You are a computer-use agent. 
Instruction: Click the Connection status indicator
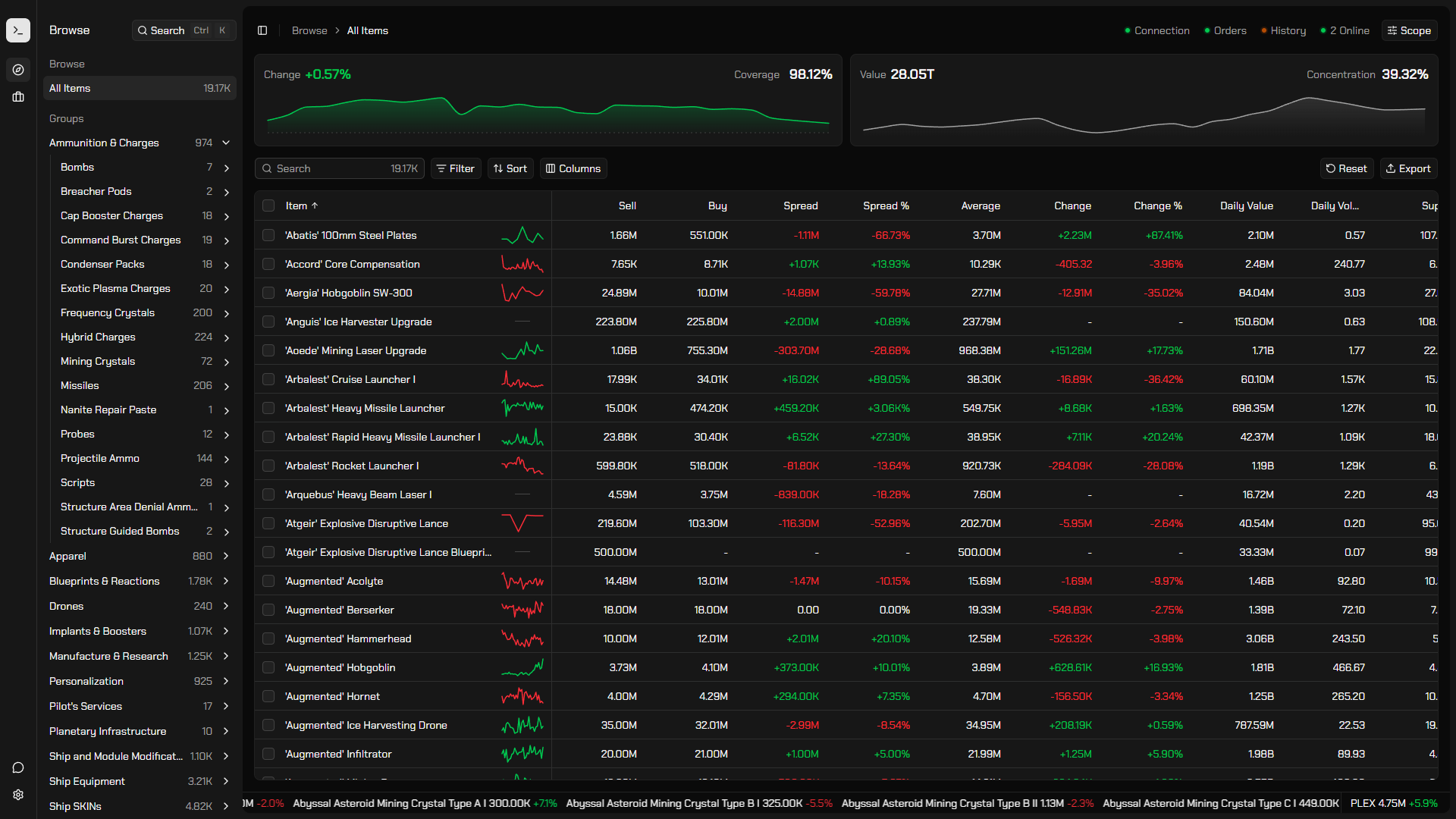tap(1156, 30)
